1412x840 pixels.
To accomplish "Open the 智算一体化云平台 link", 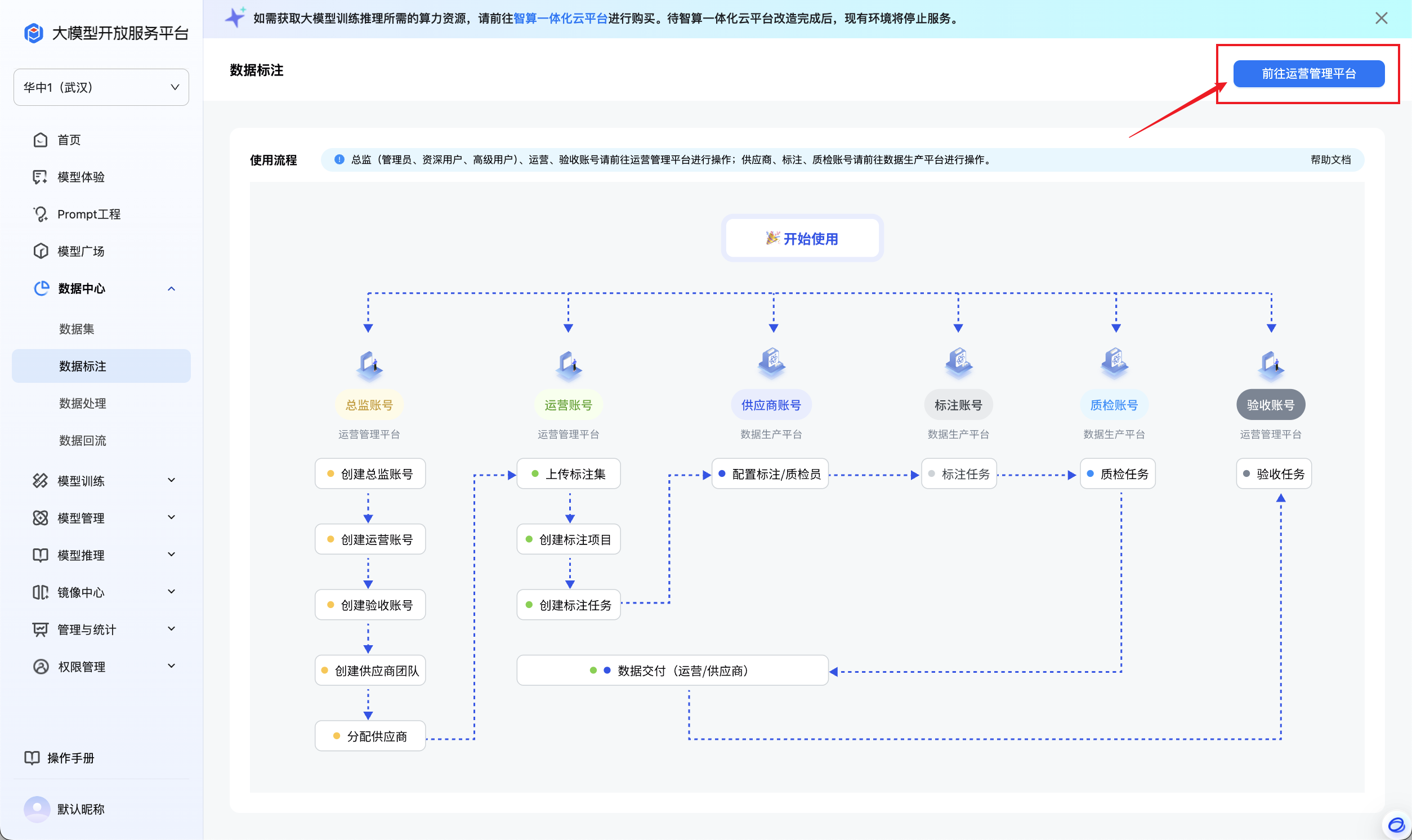I will [x=560, y=19].
